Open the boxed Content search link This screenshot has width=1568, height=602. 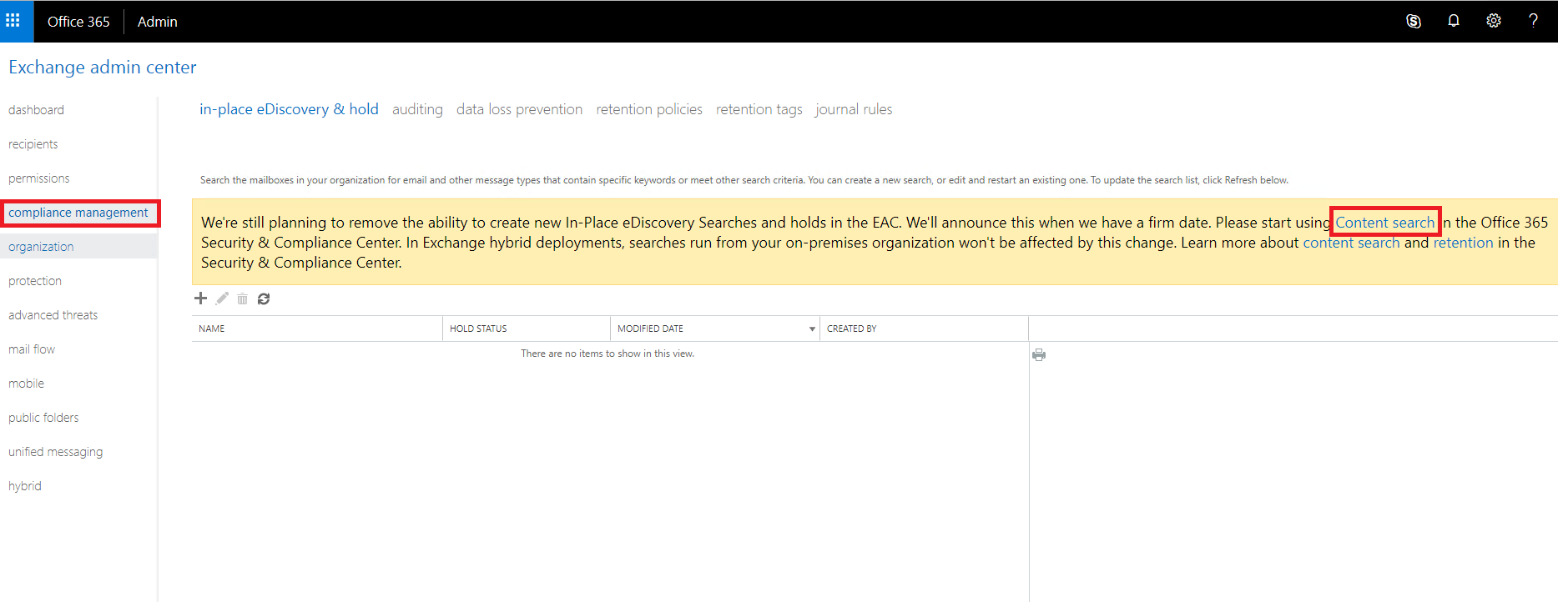coord(1385,223)
